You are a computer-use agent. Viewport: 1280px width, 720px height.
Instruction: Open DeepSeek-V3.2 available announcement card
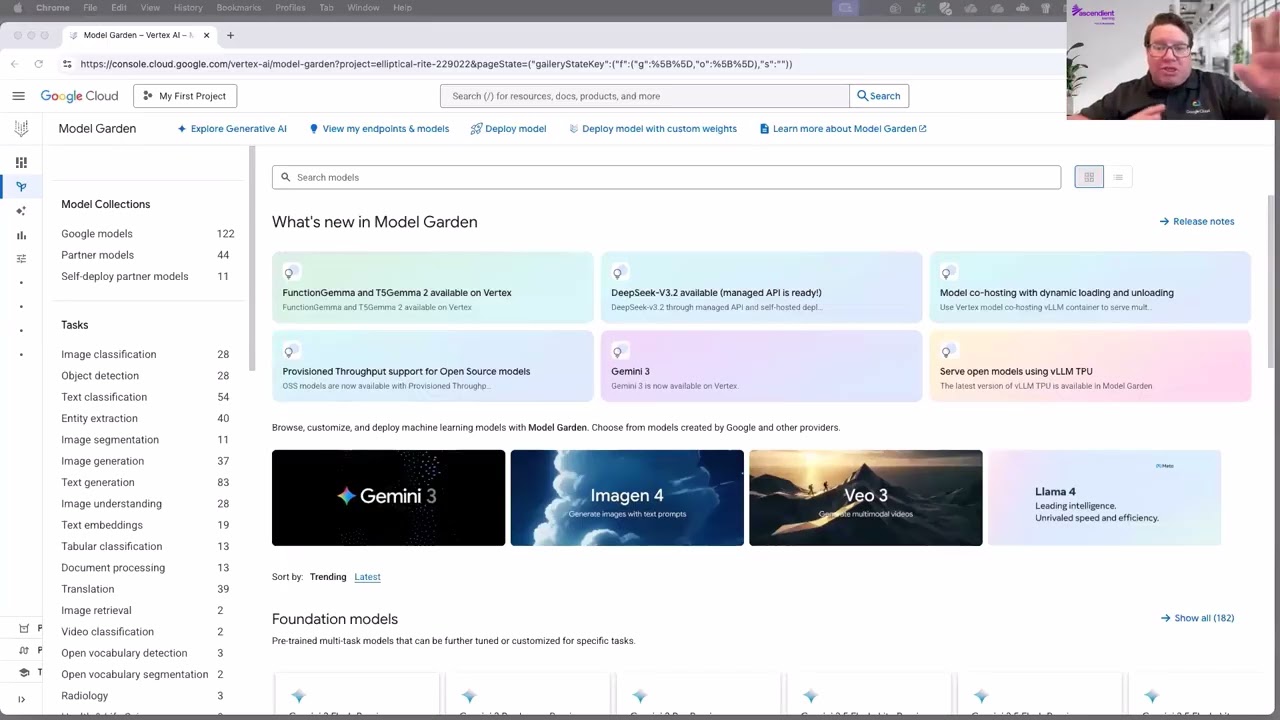761,288
